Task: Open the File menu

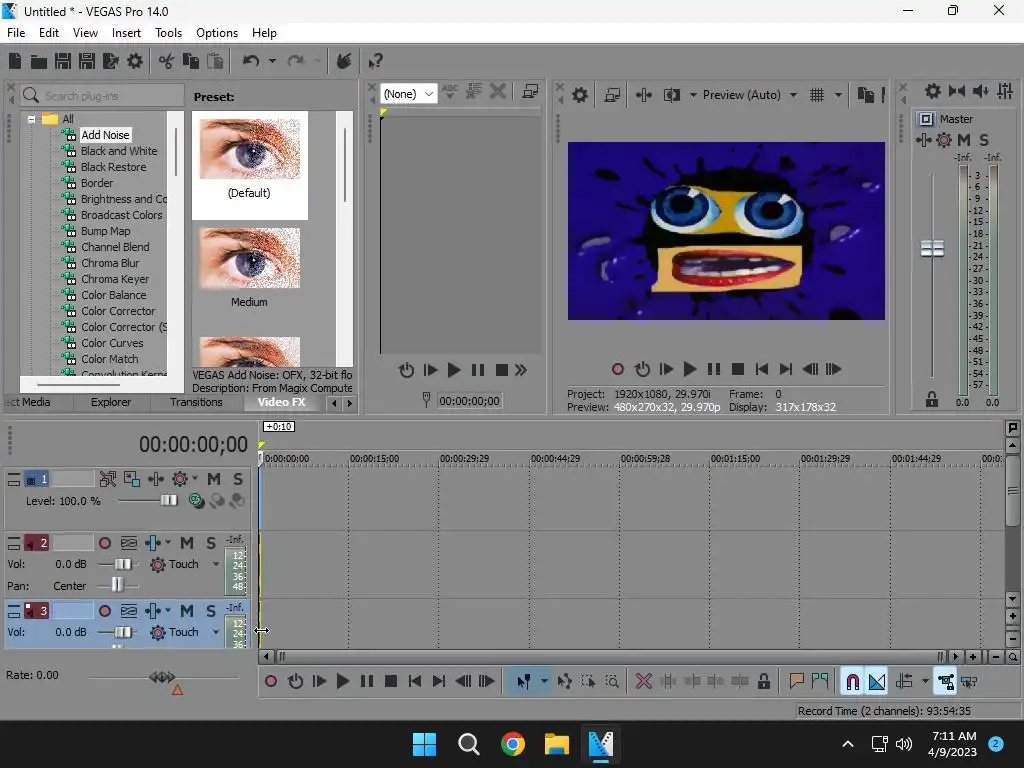Action: point(16,33)
